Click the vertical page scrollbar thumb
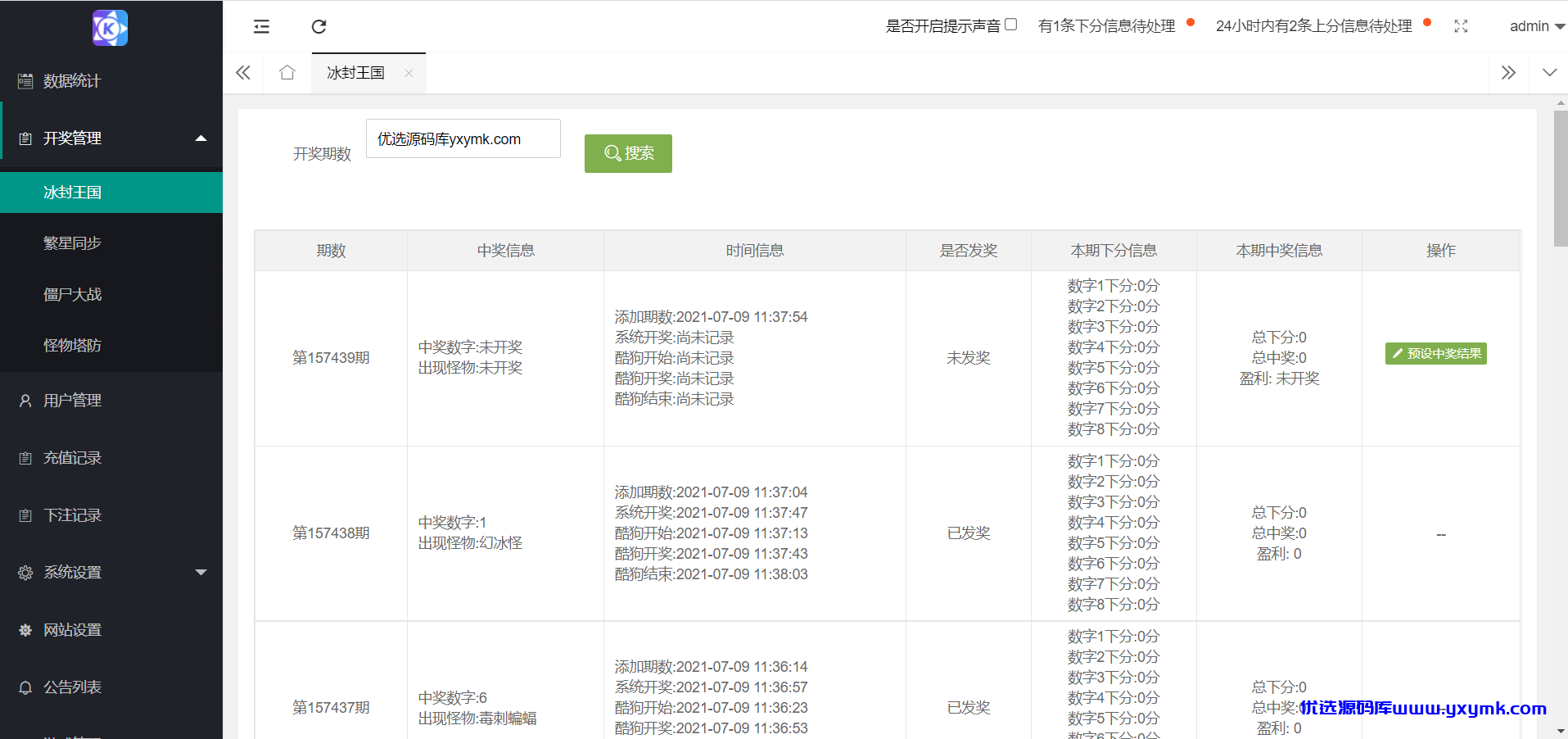This screenshot has height=739, width=1568. pyautogui.click(x=1561, y=179)
